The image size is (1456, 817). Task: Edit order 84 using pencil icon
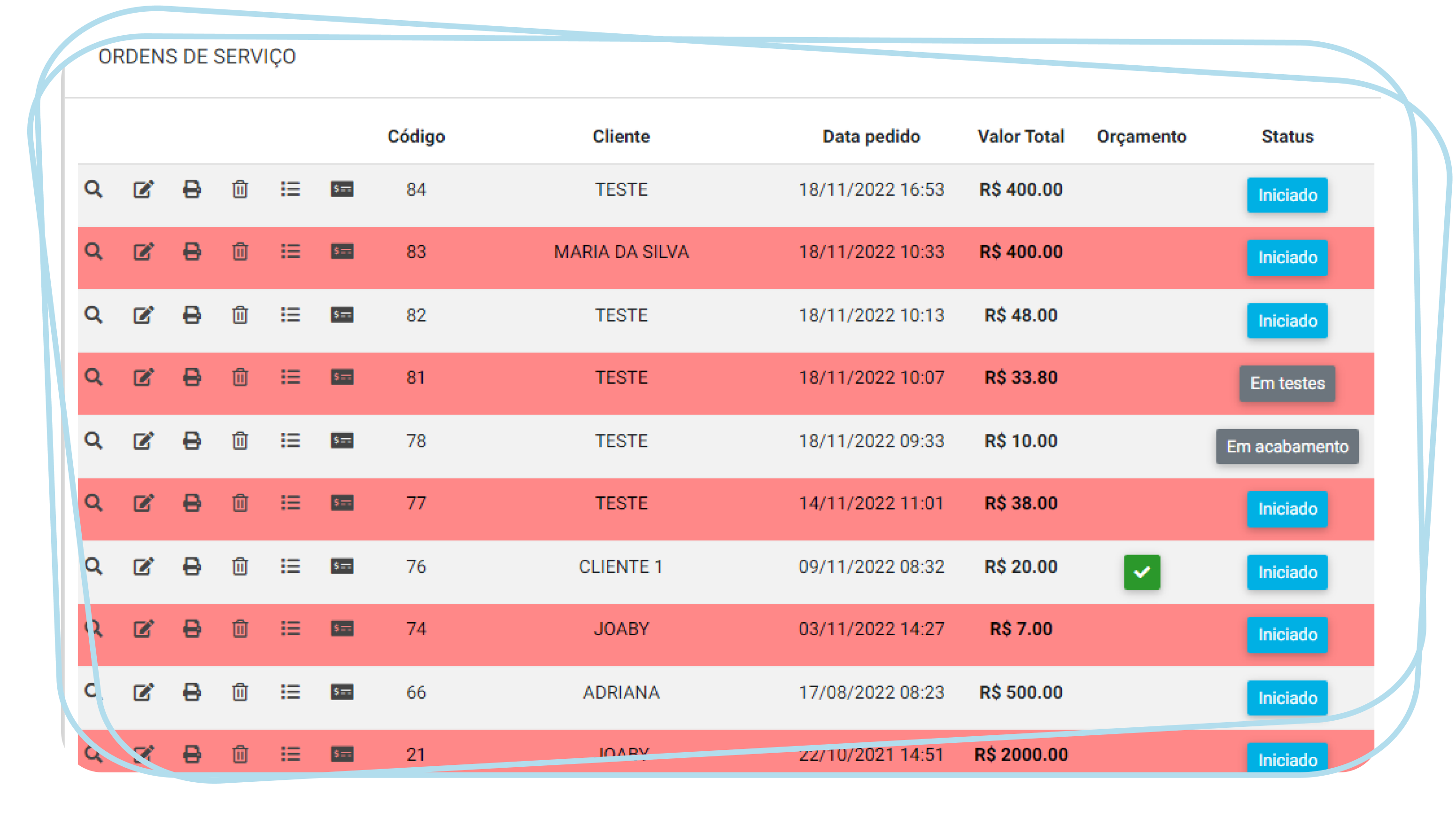point(143,189)
